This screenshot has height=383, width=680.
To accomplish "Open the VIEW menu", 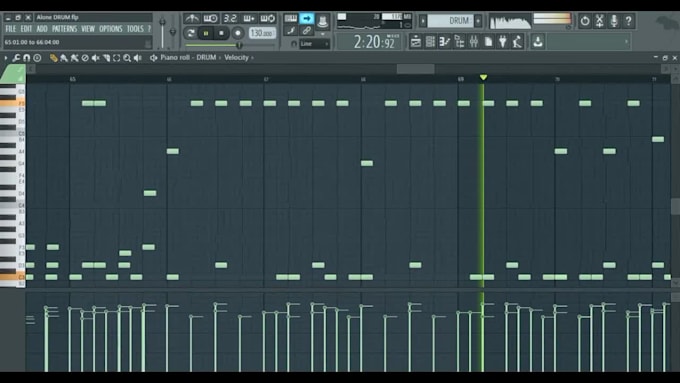I will [88, 29].
